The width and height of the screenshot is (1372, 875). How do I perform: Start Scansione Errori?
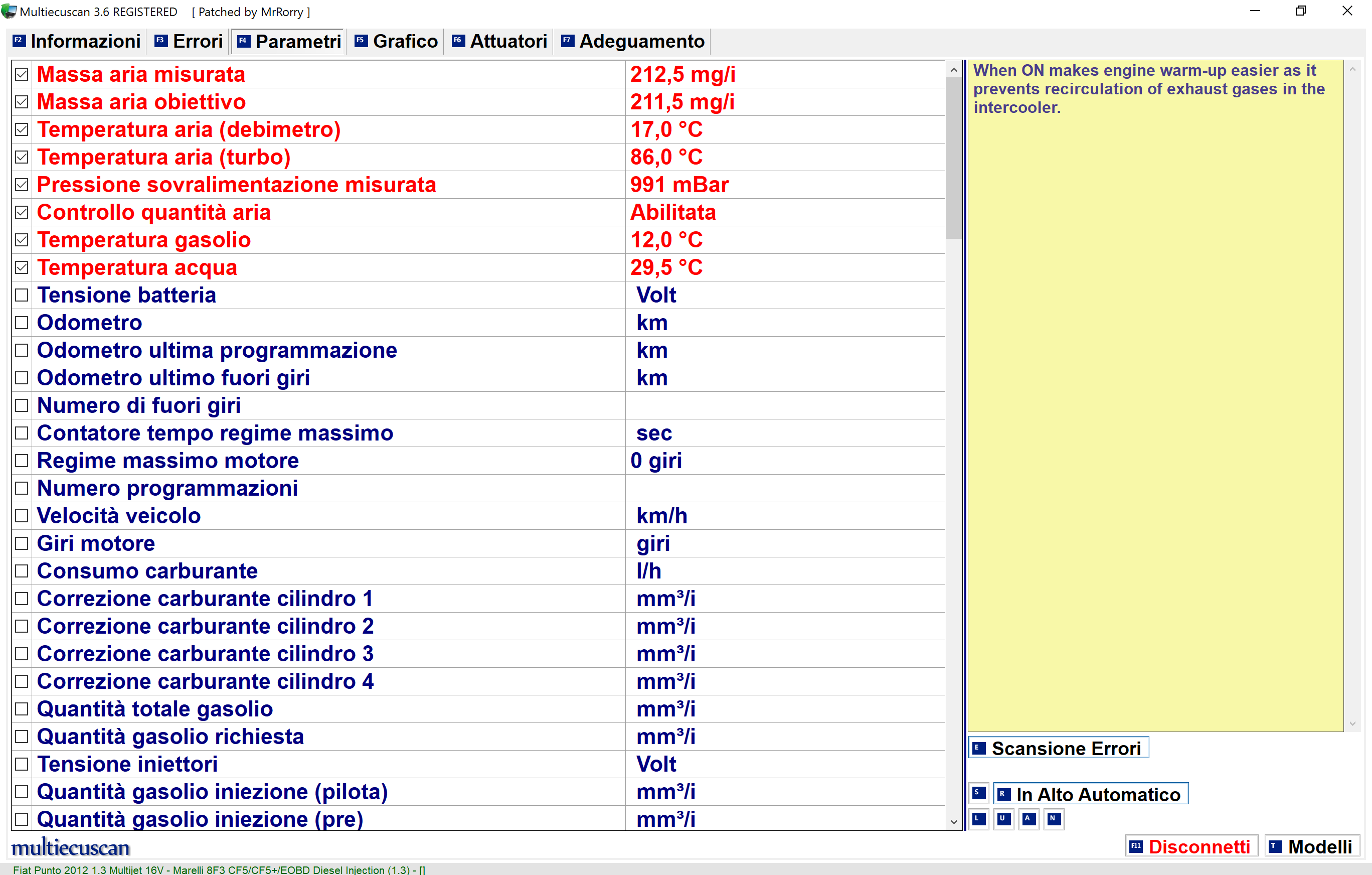tap(1058, 748)
